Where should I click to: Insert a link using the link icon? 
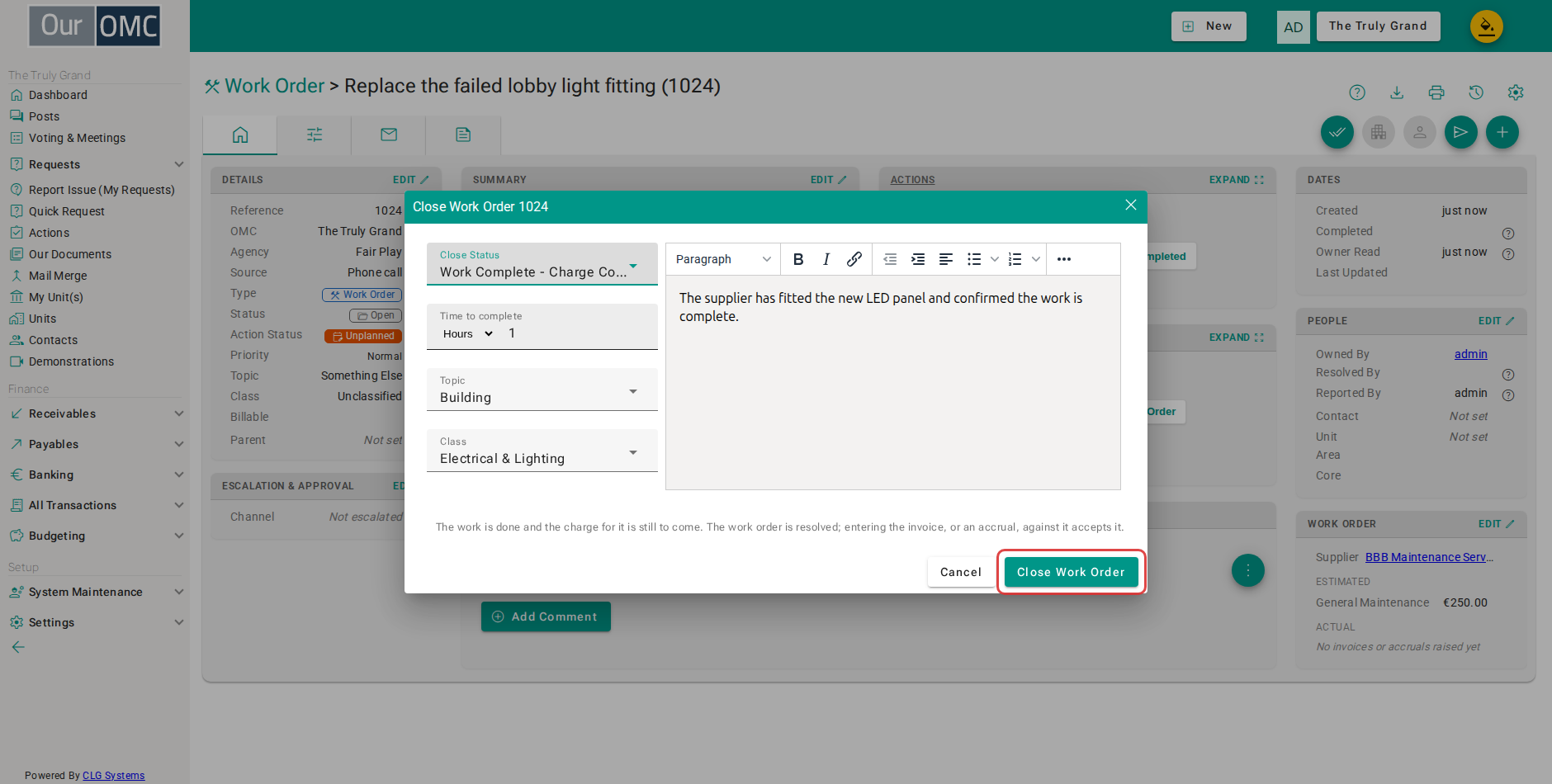pos(854,259)
